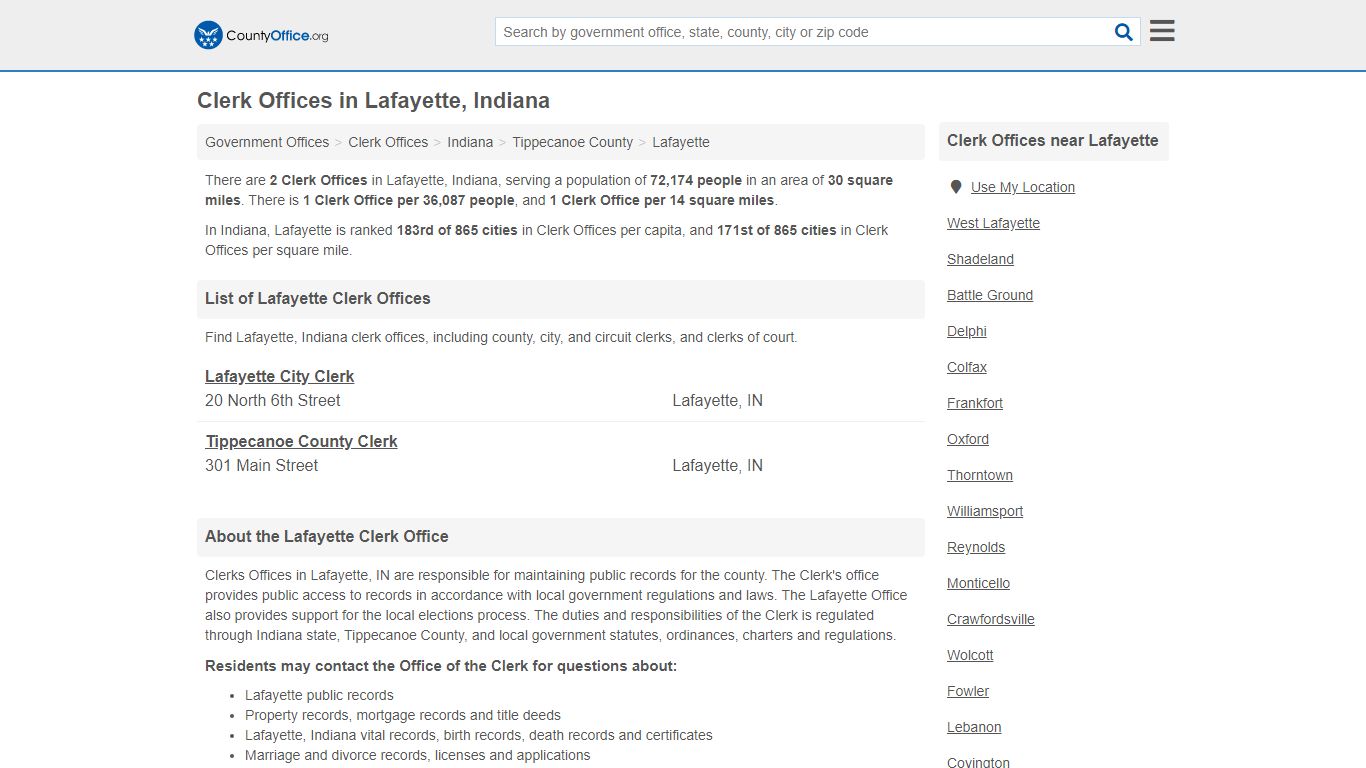Open Lafayette City Clerk listing
1366x768 pixels.
click(x=280, y=376)
